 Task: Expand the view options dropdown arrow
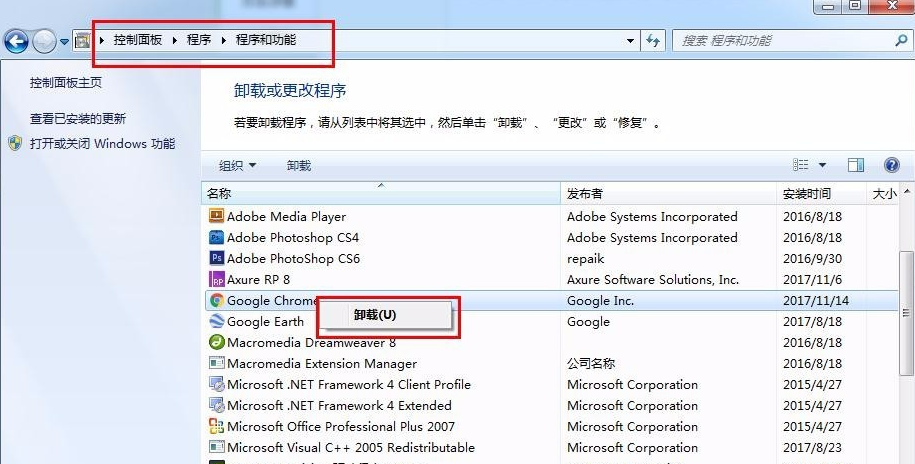coord(822,165)
